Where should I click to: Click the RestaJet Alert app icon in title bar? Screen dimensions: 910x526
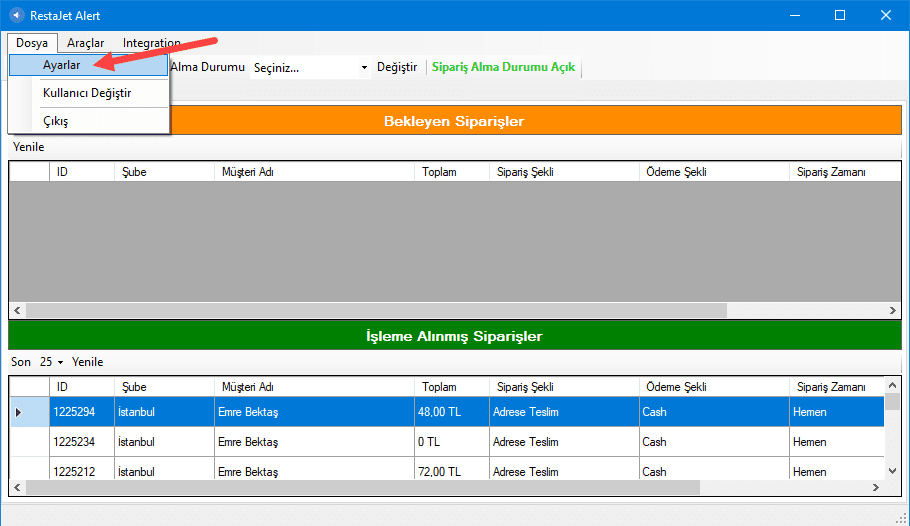[x=15, y=16]
